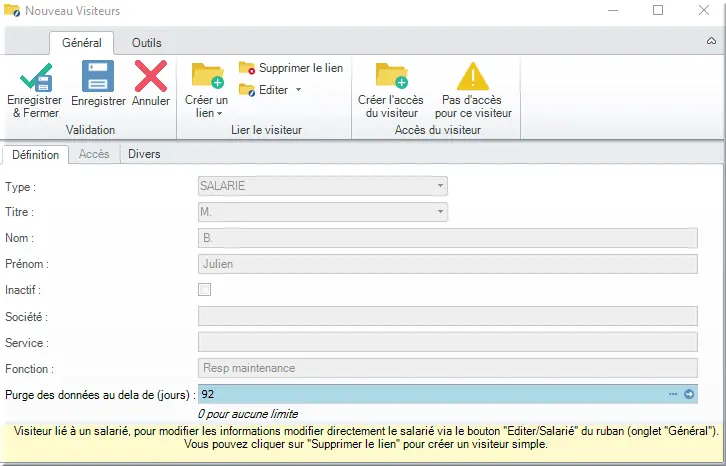
Task: Click the Enregistrer & Fermer checkmark icon
Action: [x=36, y=76]
